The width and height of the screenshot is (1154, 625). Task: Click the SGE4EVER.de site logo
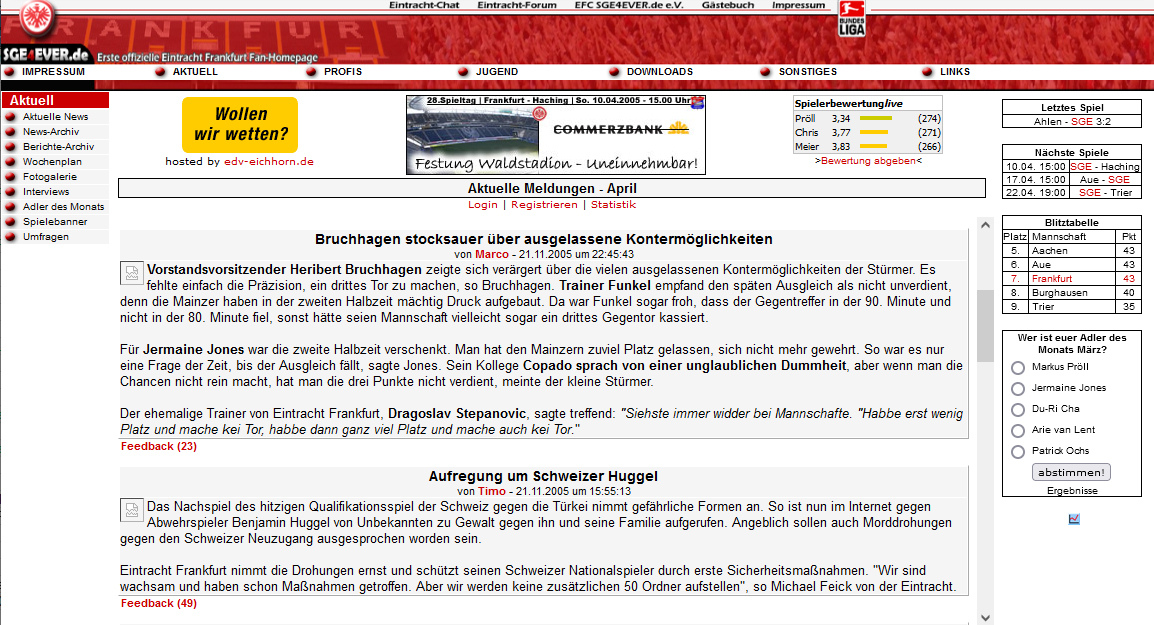46,54
